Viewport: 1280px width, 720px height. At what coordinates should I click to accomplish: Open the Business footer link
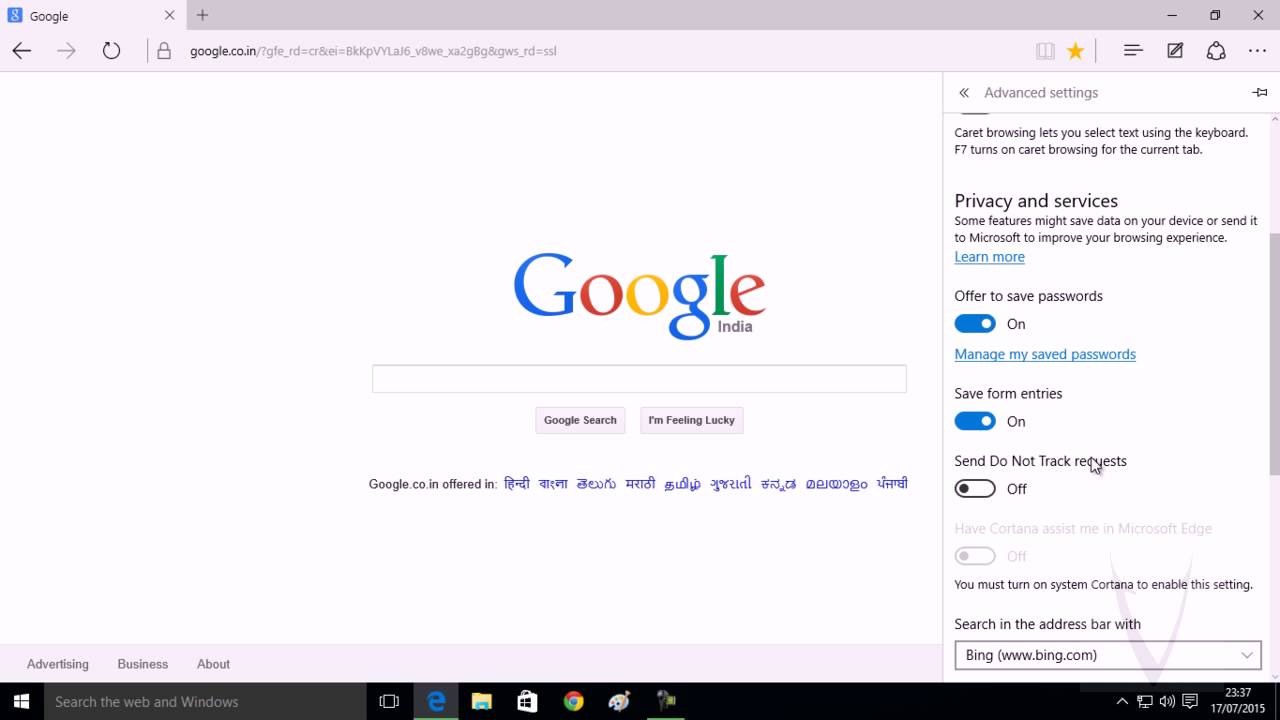(x=143, y=664)
